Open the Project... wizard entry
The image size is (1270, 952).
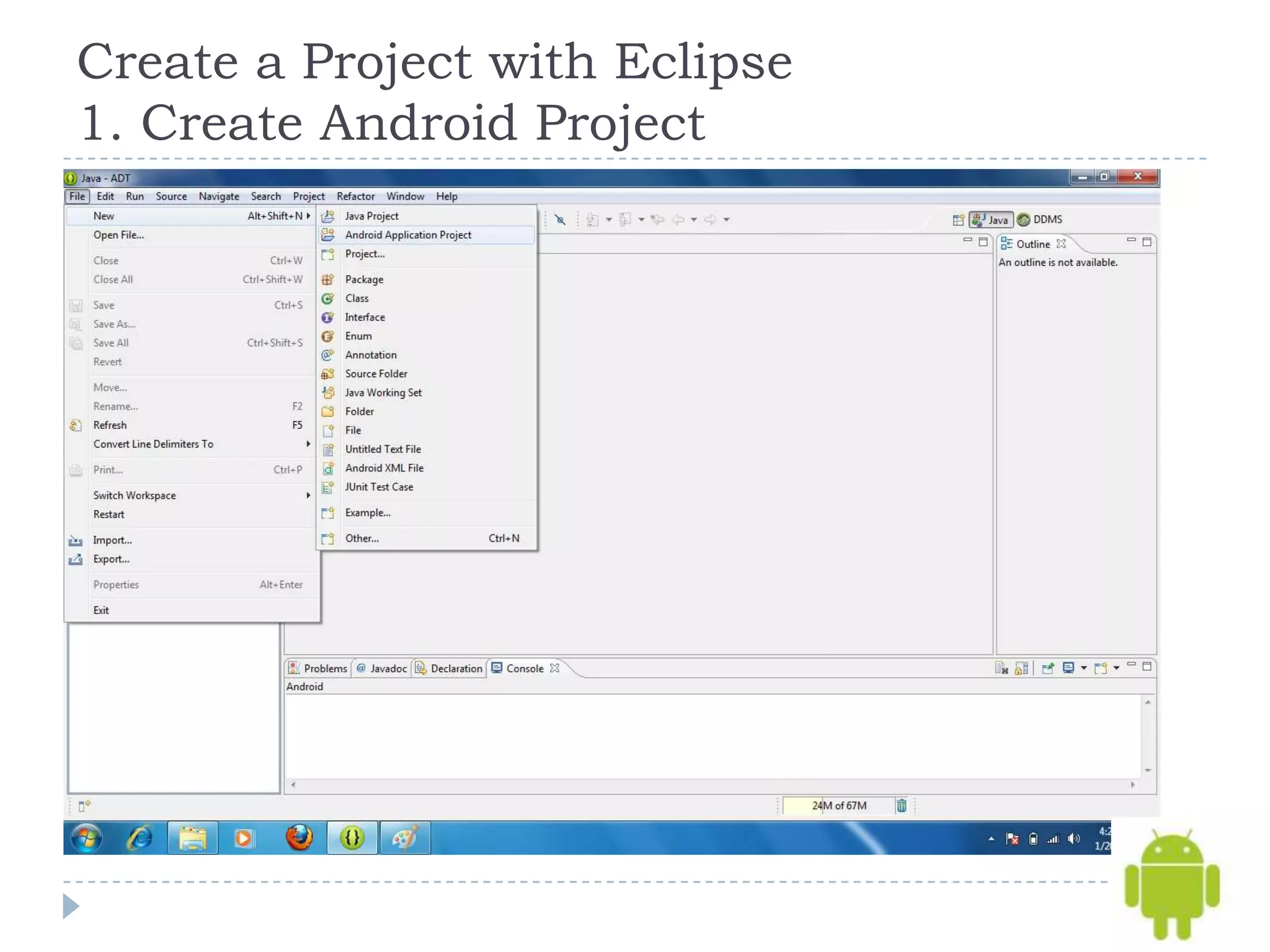pos(426,254)
